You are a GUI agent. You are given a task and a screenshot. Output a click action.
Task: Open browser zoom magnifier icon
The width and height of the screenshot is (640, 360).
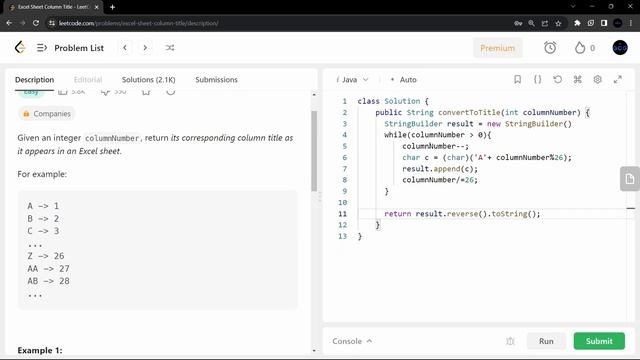531,23
